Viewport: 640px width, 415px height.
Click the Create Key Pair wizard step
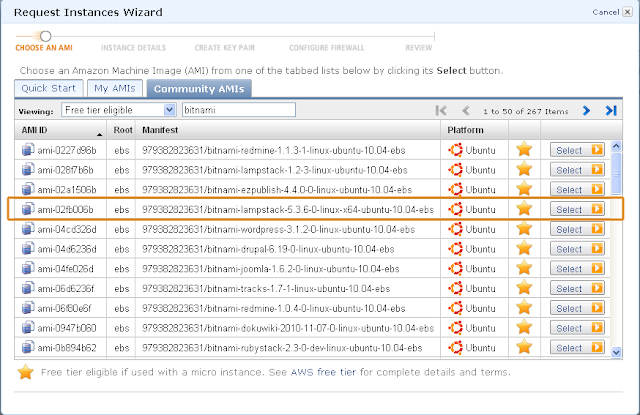click(x=224, y=48)
